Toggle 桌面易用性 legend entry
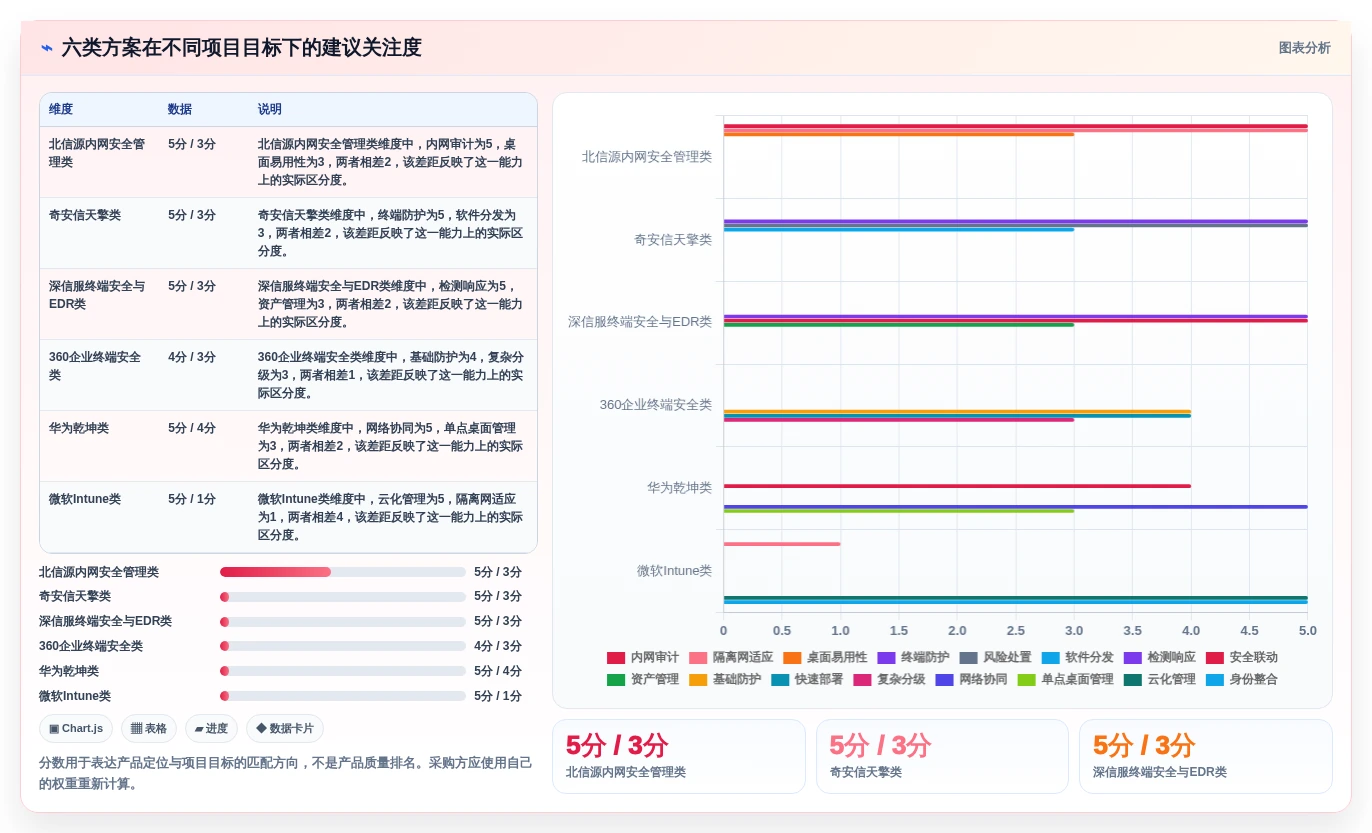The width and height of the screenshot is (1372, 833). click(825, 657)
